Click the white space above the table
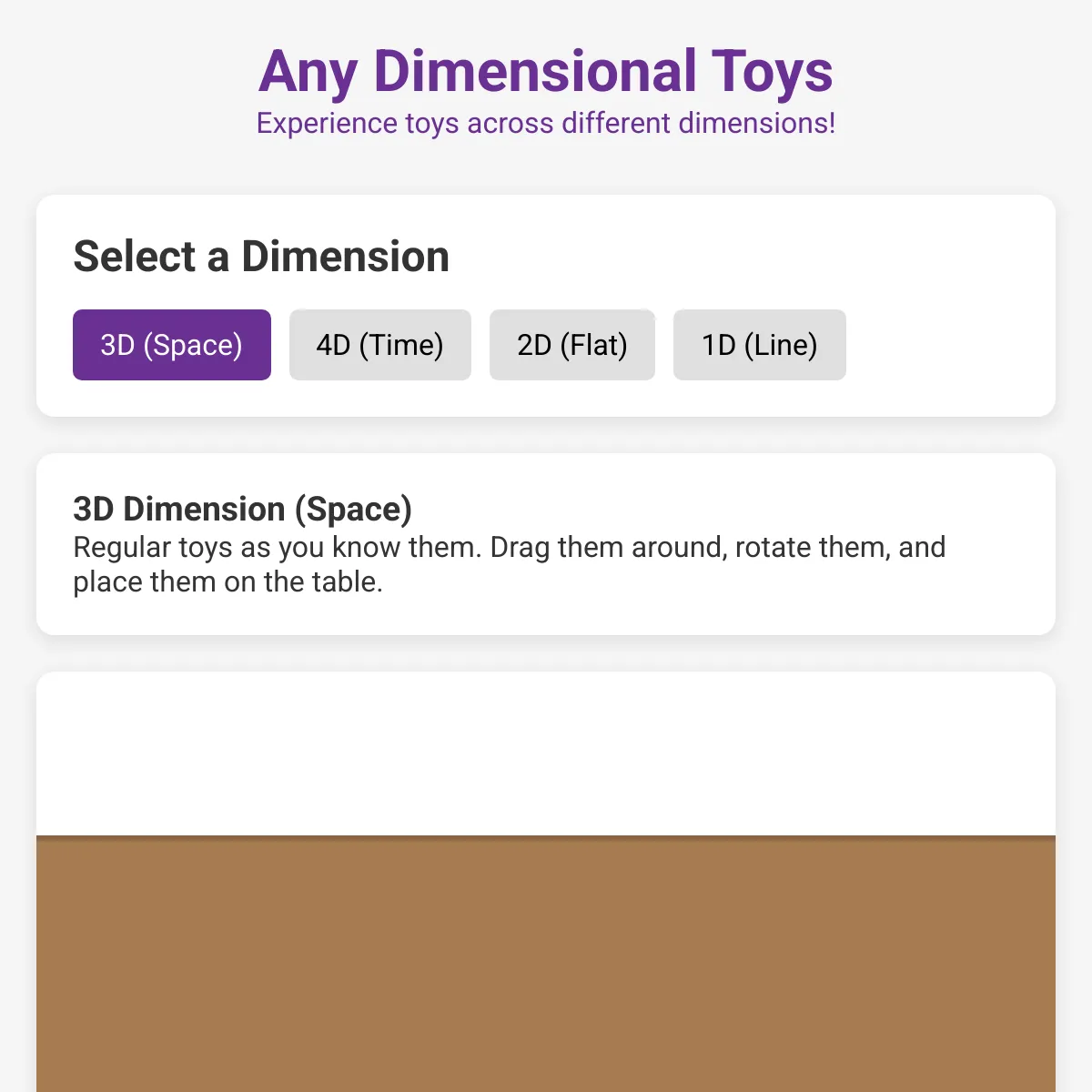The image size is (1092, 1092). (x=546, y=753)
